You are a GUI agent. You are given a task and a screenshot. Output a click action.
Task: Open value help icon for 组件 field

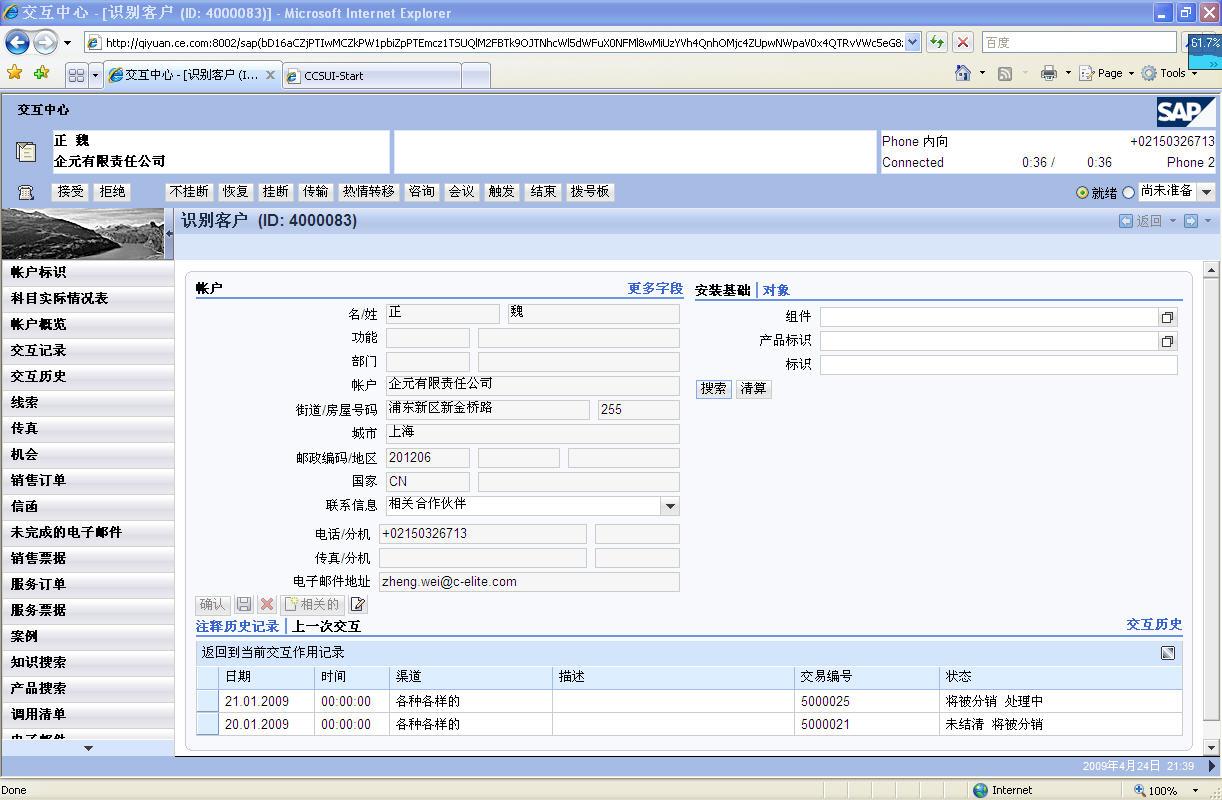pos(1167,317)
